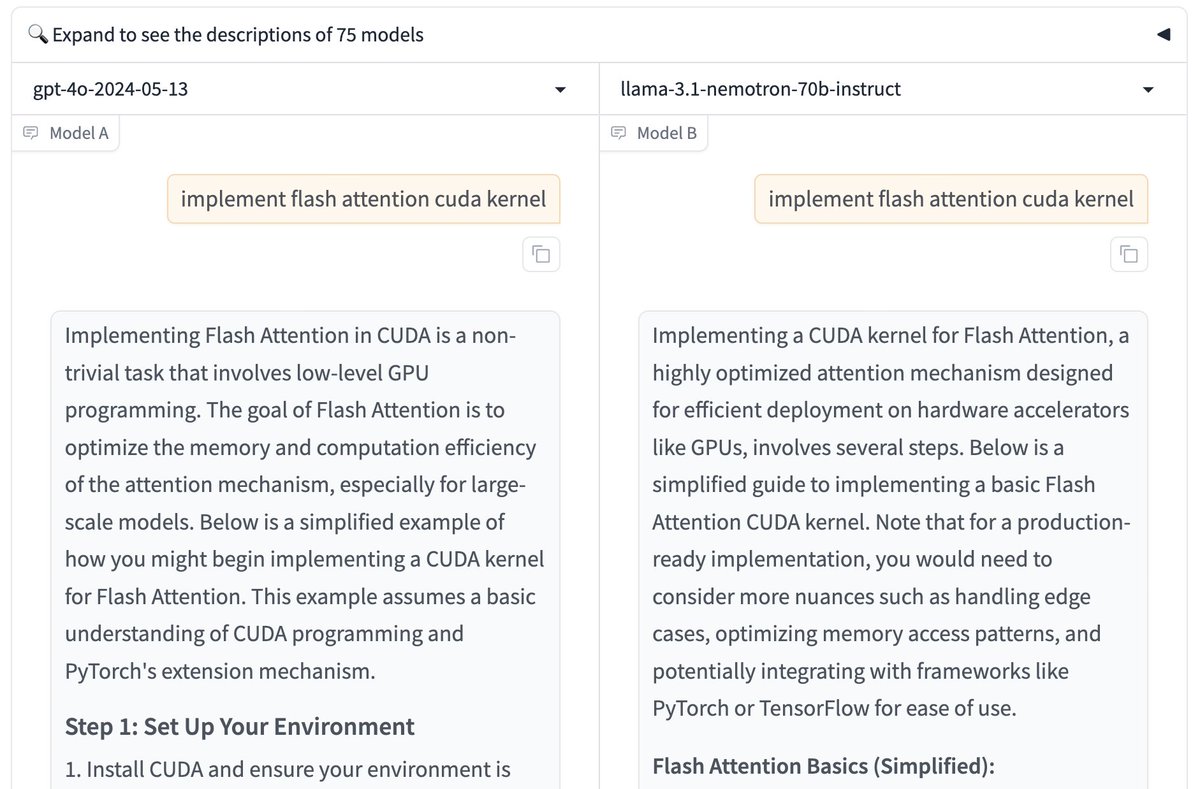Click the user prompt bubble in Model A chat

click(363, 199)
